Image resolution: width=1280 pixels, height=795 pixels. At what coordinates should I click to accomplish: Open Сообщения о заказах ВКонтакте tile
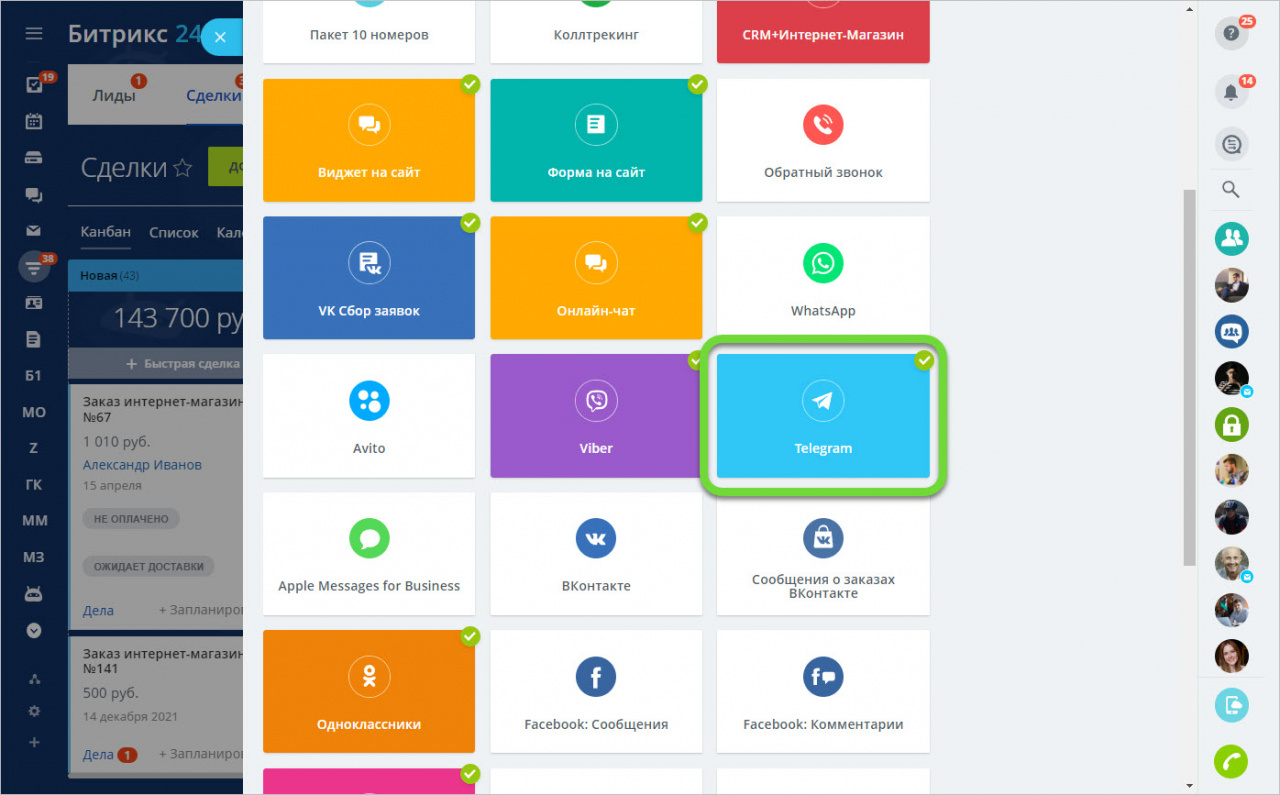(823, 553)
